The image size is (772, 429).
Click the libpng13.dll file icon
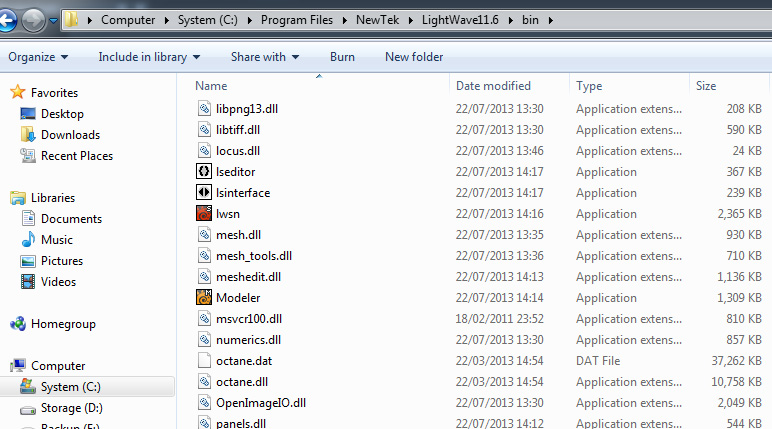[x=204, y=108]
